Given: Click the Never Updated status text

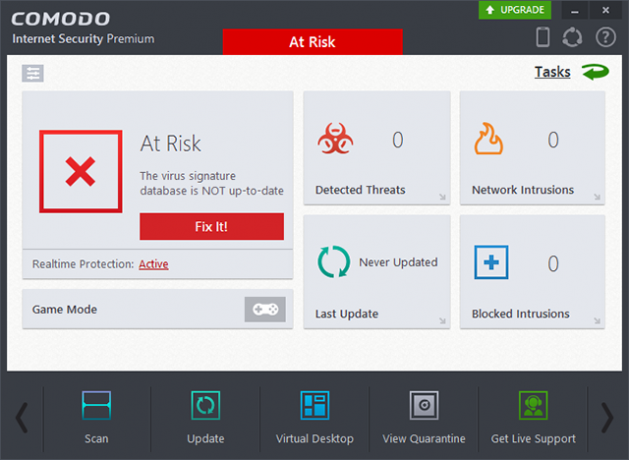Looking at the screenshot, I should (398, 262).
